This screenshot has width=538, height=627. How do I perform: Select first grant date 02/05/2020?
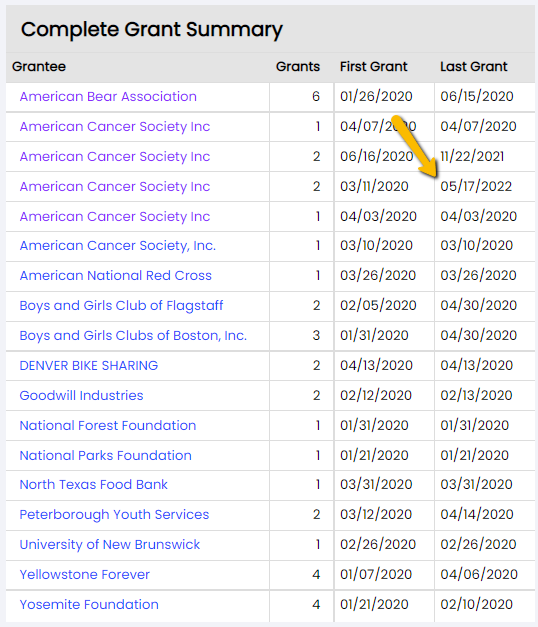pyautogui.click(x=378, y=306)
